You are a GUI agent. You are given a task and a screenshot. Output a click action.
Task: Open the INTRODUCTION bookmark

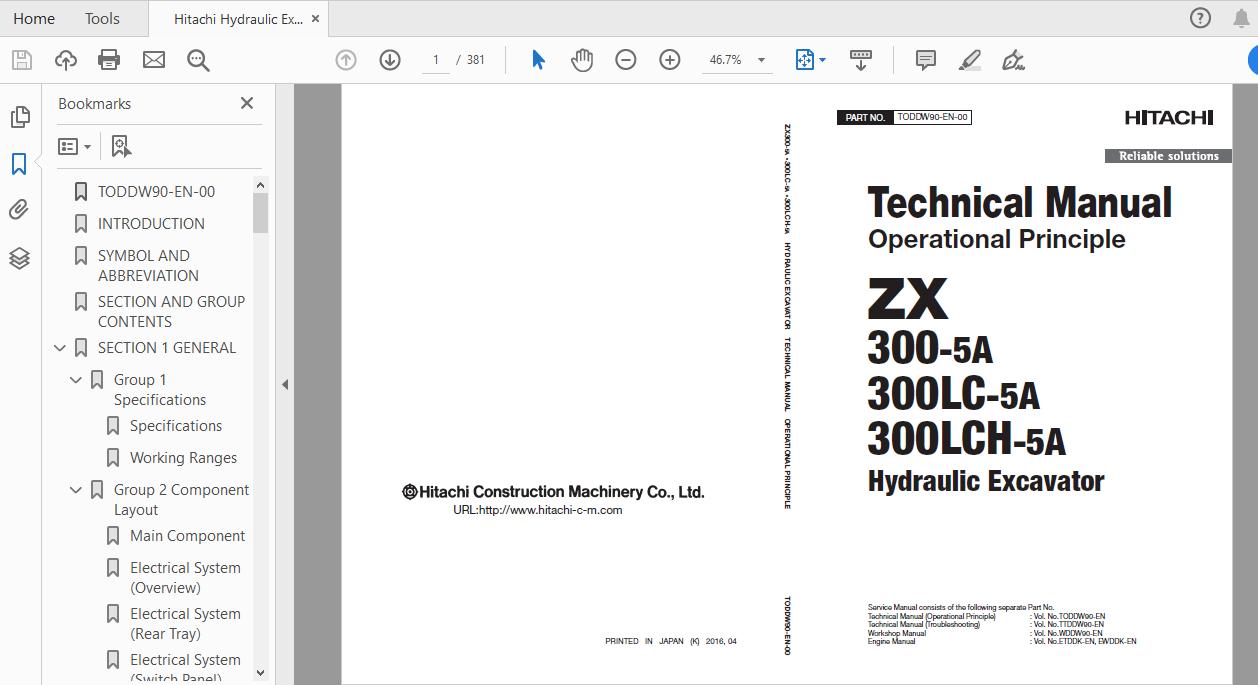(x=151, y=224)
